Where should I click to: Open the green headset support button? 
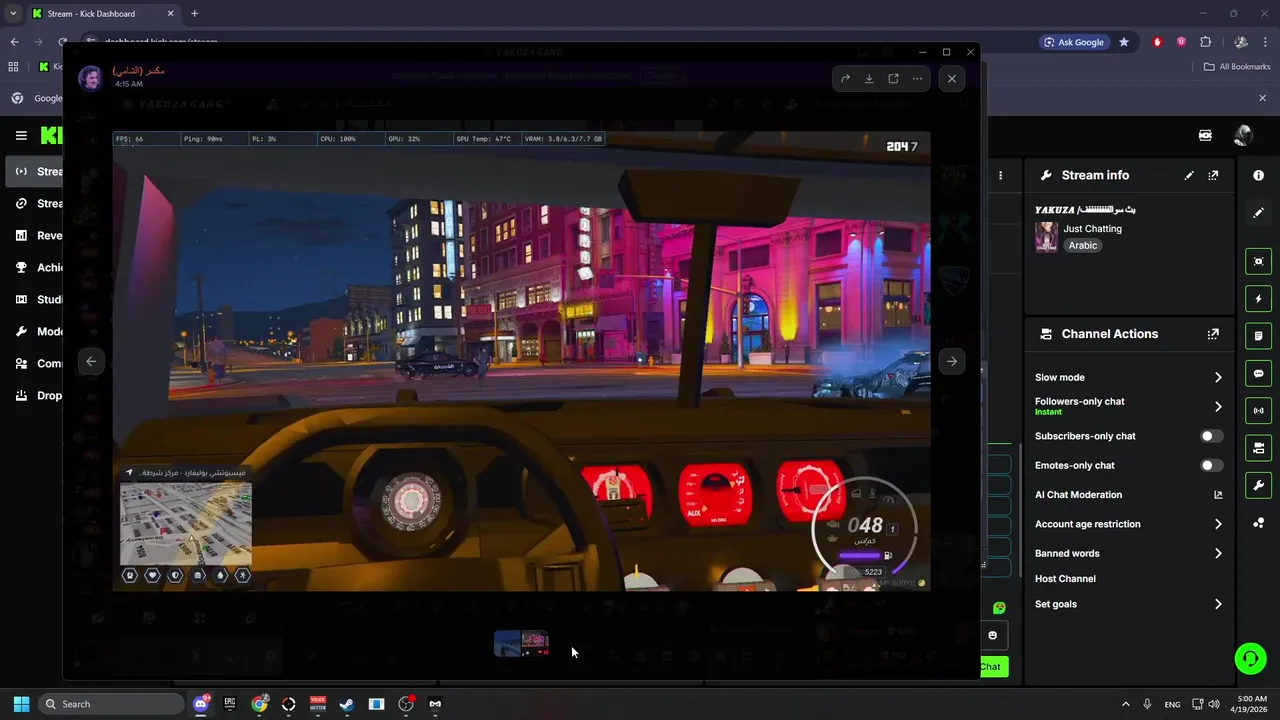coord(1250,658)
